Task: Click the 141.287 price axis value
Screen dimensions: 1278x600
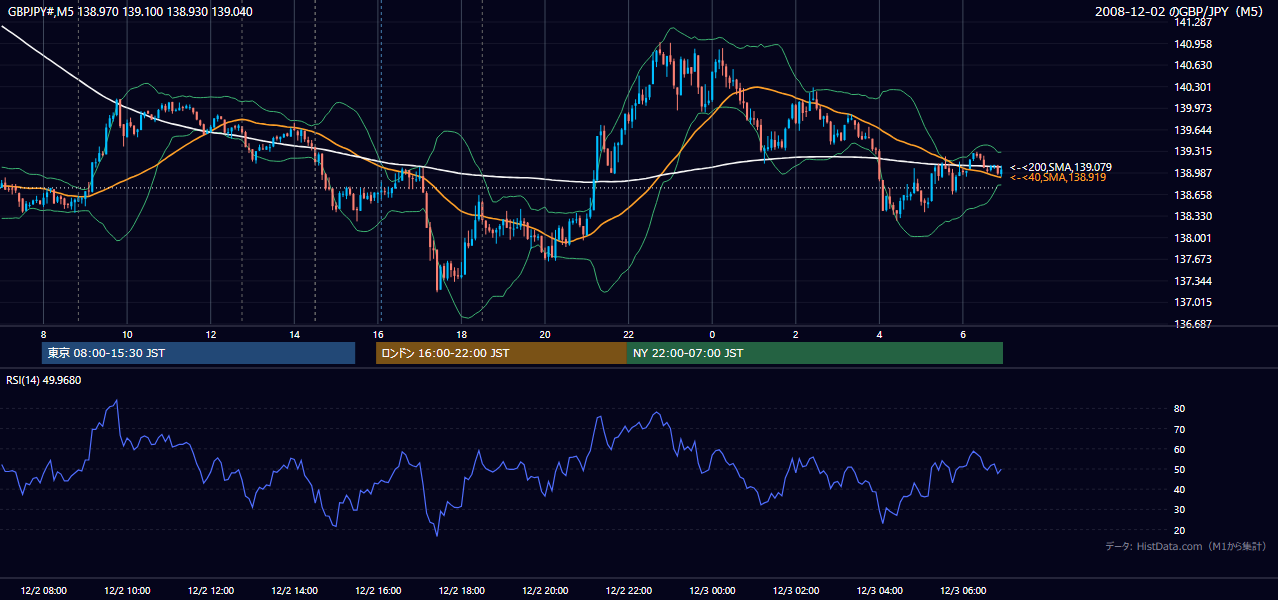Action: coord(1191,22)
